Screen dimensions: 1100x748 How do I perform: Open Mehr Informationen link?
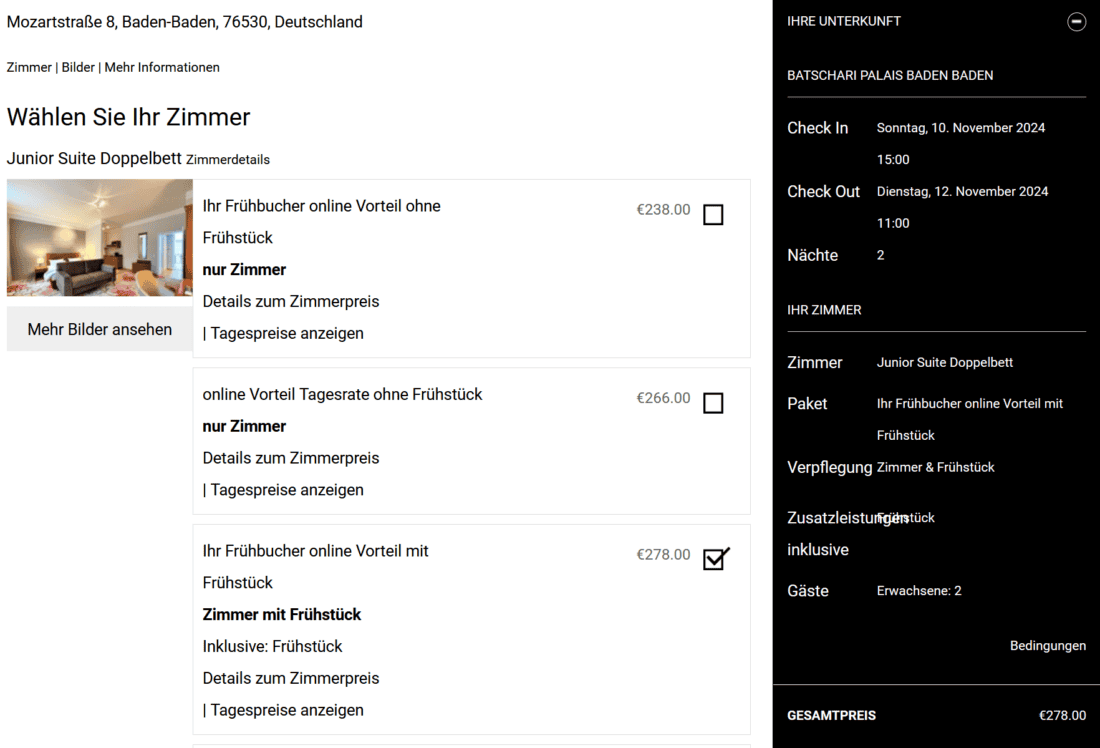point(162,67)
